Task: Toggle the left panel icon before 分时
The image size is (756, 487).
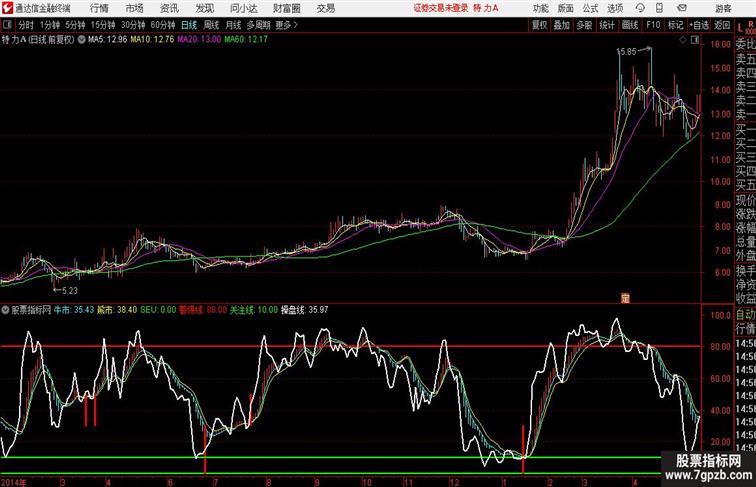Action: 7,25
